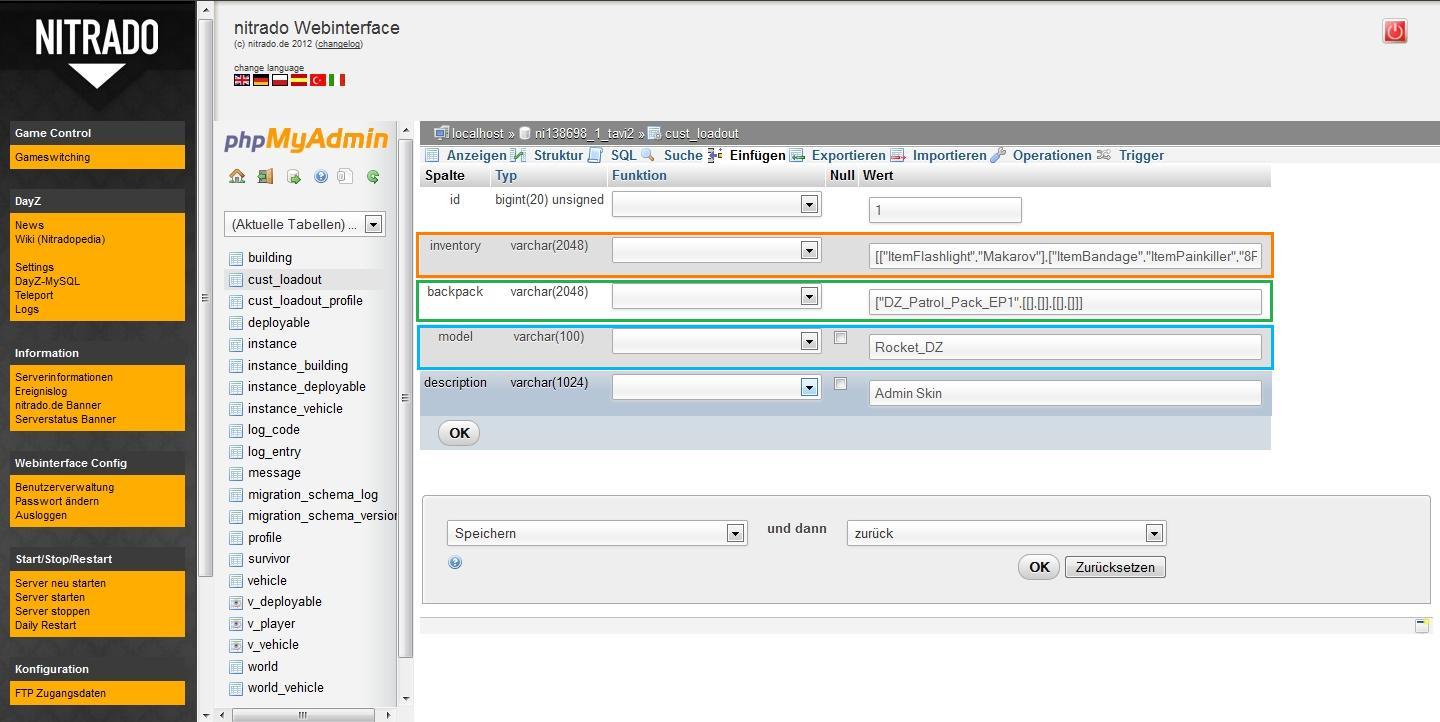Image resolution: width=1440 pixels, height=722 pixels.
Task: Open phpMyAdmin documentation blue question icon
Action: [x=321, y=176]
